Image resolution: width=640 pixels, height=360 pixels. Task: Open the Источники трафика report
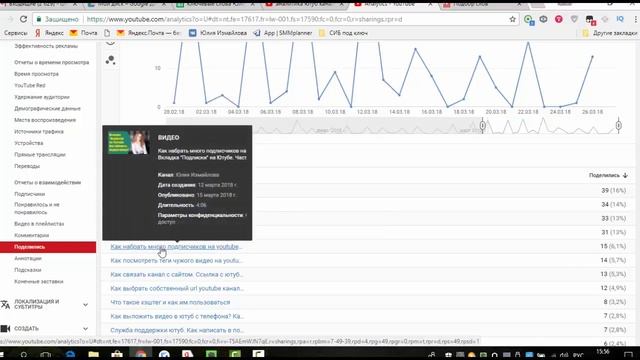coord(39,131)
